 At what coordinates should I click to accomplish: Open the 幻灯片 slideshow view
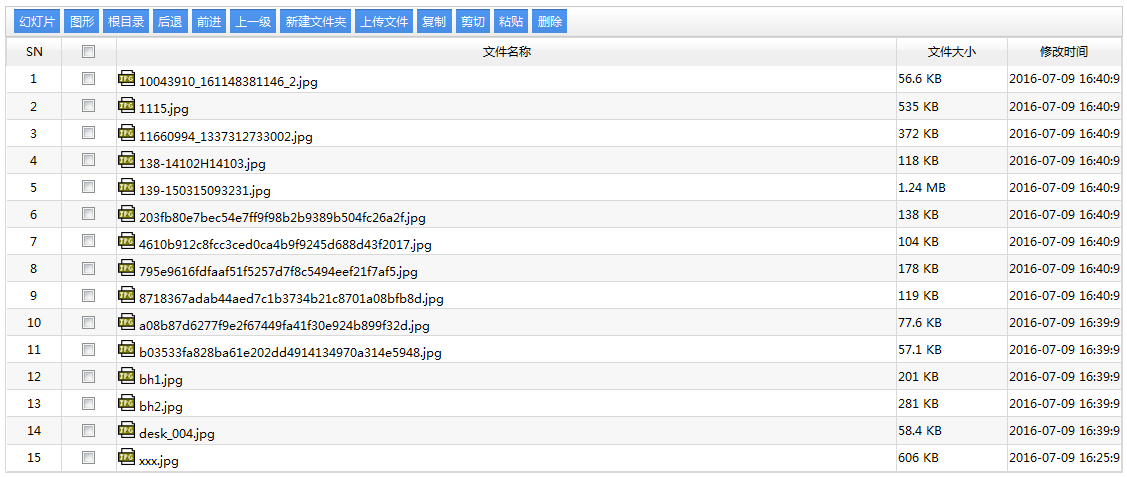[37, 22]
